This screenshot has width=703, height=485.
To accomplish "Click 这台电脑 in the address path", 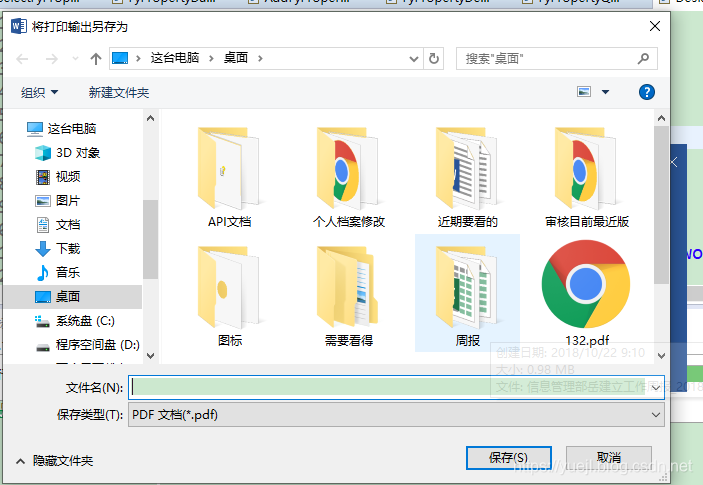I will 175,58.
